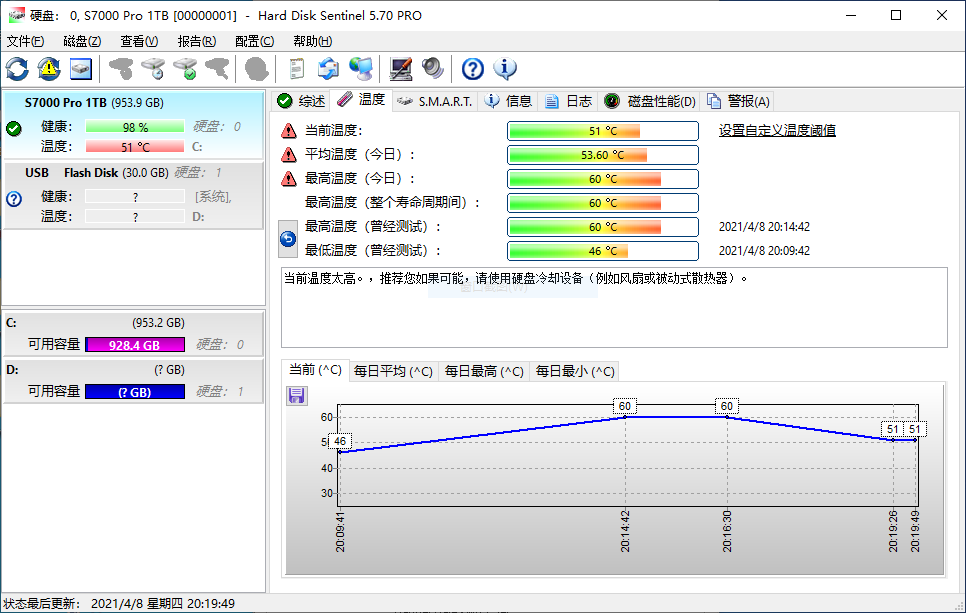The width and height of the screenshot is (966, 613).
Task: Click the warning triangle beside 平均温度
Action: pos(288,155)
